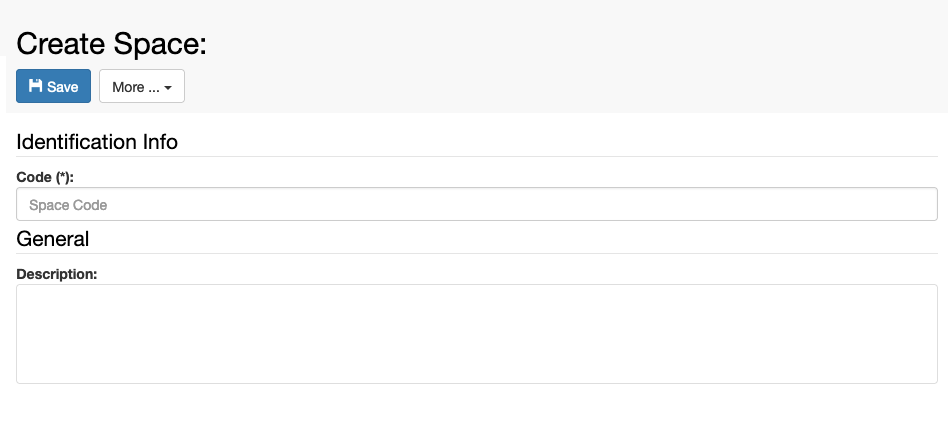Click the caret arrow beside More
Image resolution: width=948 pixels, height=421 pixels.
[x=168, y=88]
